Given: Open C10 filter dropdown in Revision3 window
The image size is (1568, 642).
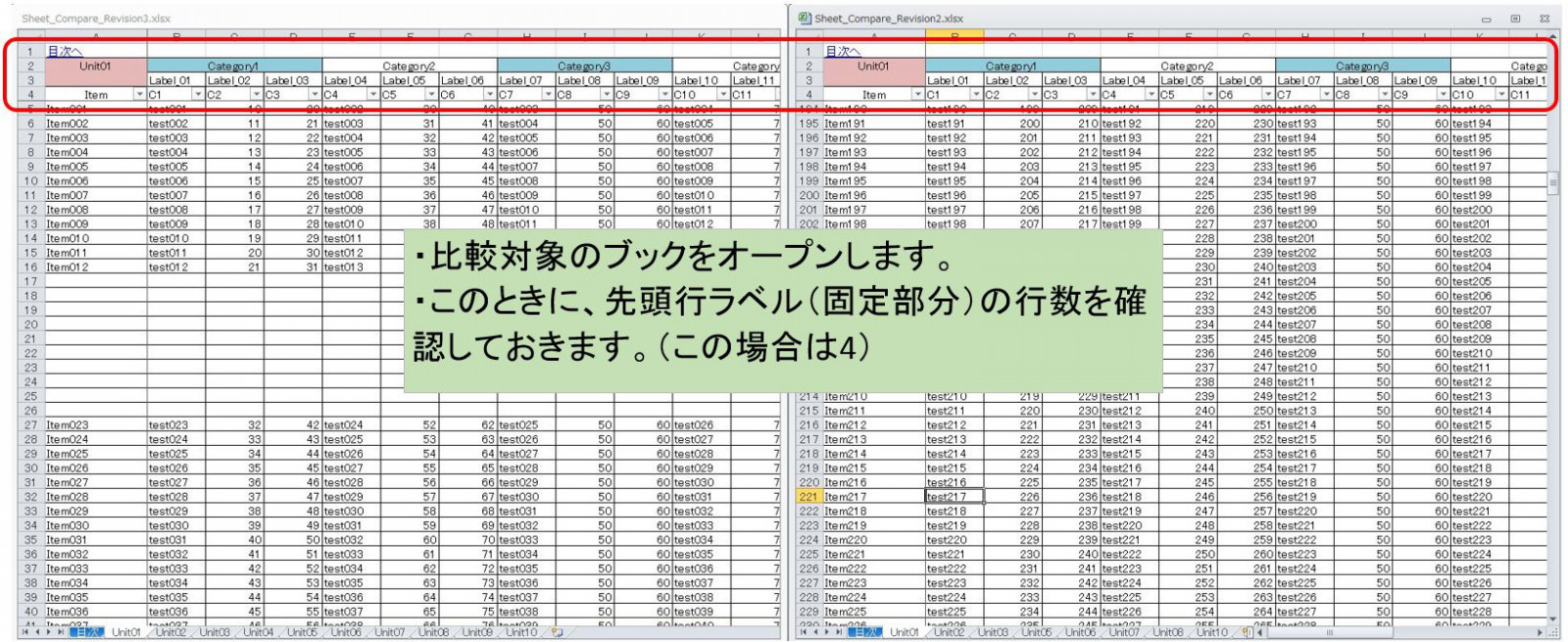Looking at the screenshot, I should coord(723,95).
